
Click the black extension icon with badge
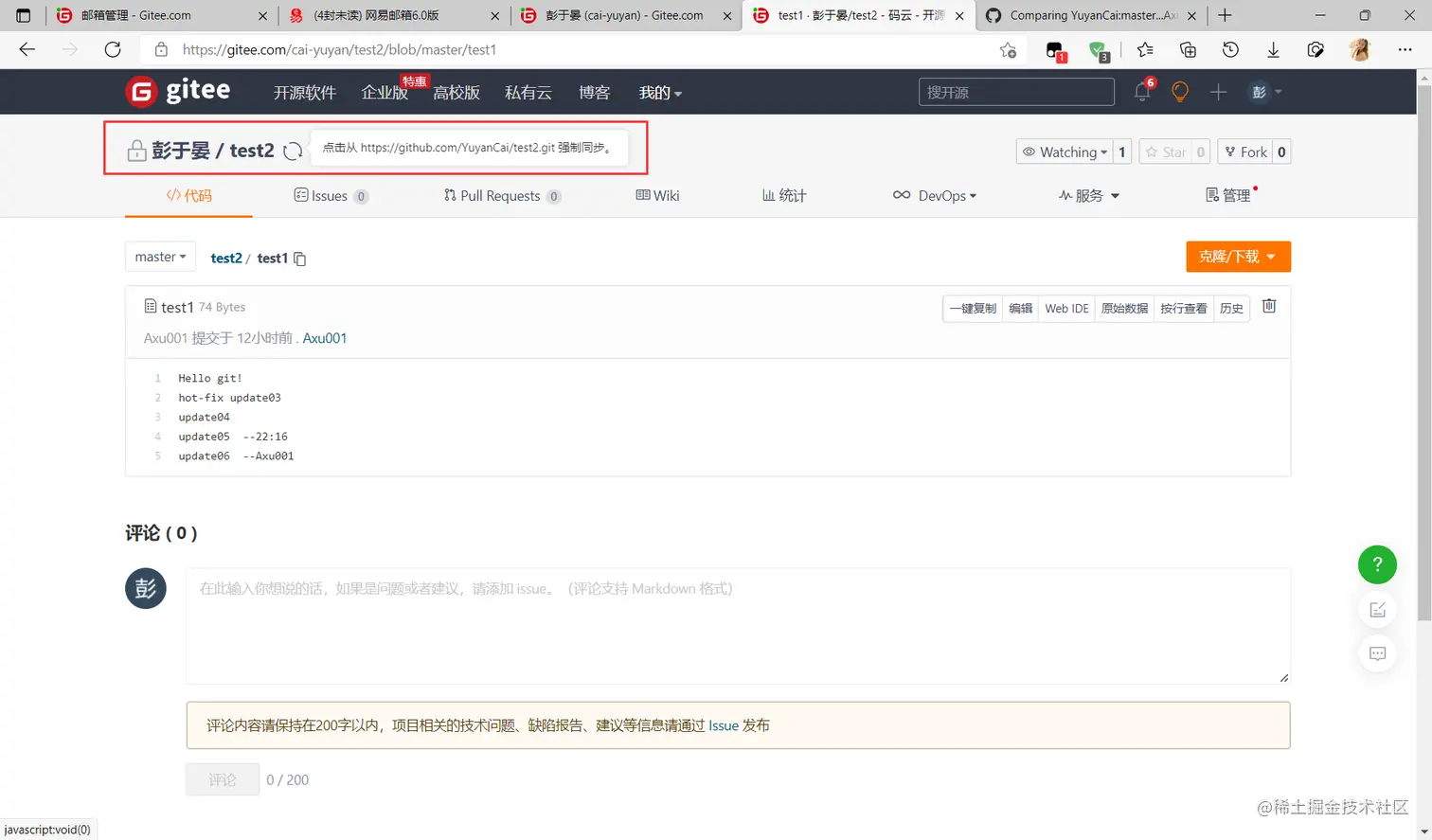(x=1055, y=51)
